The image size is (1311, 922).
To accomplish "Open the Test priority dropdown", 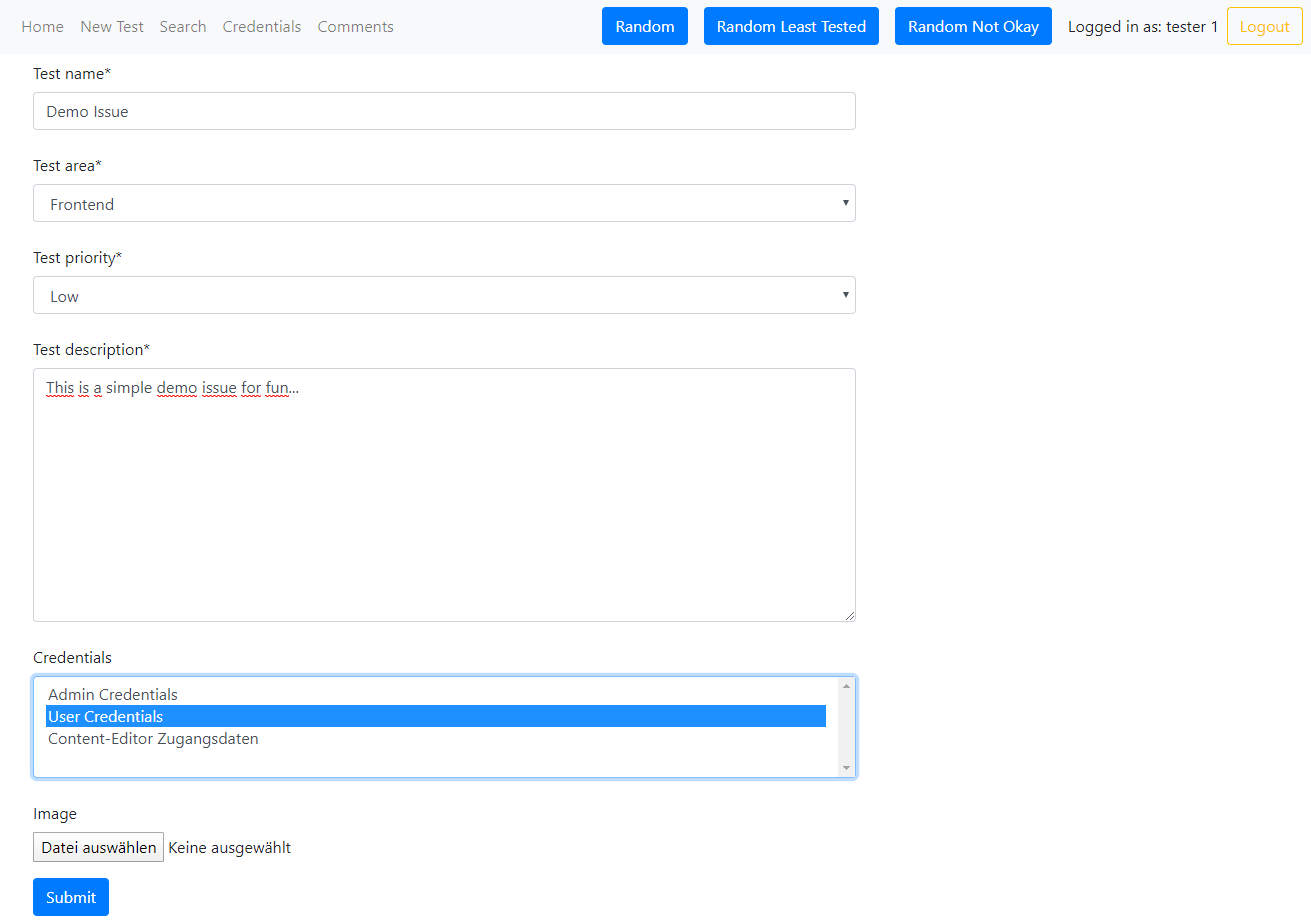I will (x=444, y=296).
